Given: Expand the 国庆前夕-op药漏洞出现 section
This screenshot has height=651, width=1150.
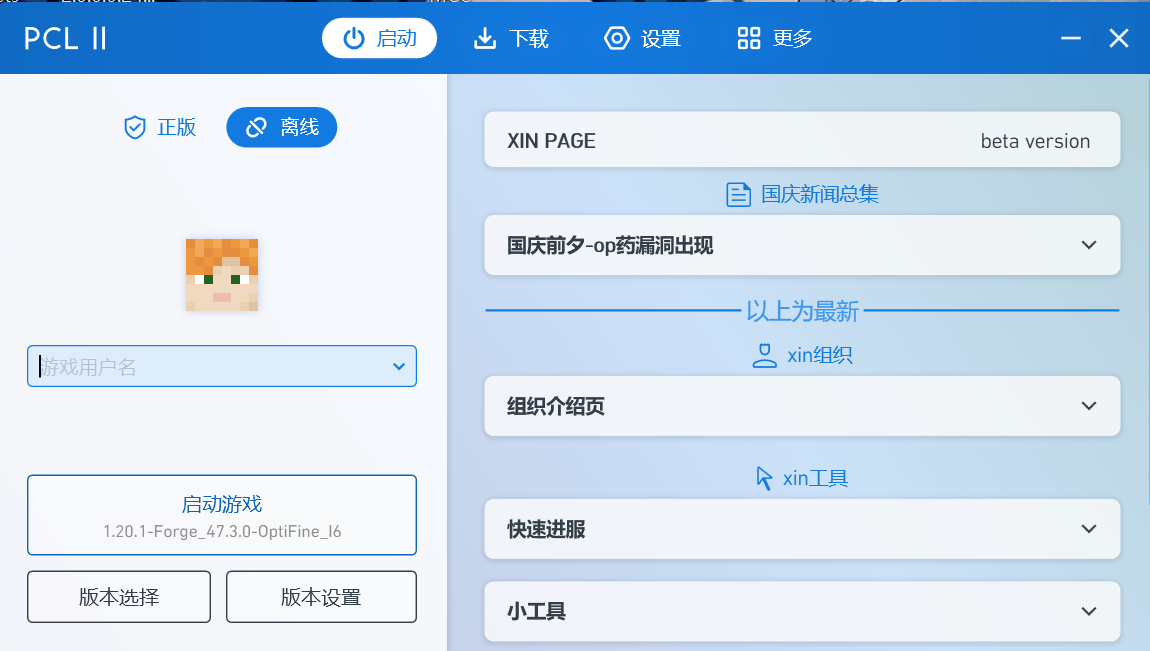Looking at the screenshot, I should tap(801, 245).
